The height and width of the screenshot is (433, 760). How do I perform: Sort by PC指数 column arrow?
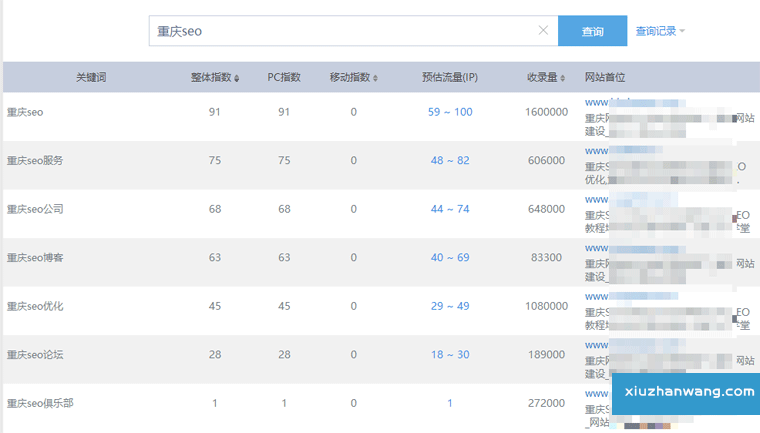tap(304, 78)
